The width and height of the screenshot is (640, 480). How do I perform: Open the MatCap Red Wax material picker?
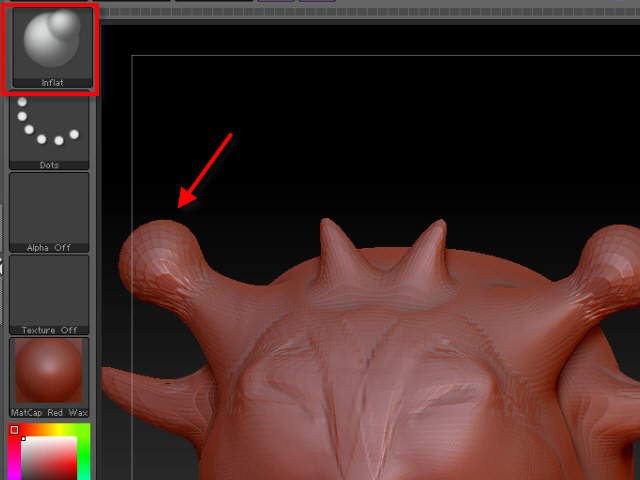pyautogui.click(x=49, y=377)
